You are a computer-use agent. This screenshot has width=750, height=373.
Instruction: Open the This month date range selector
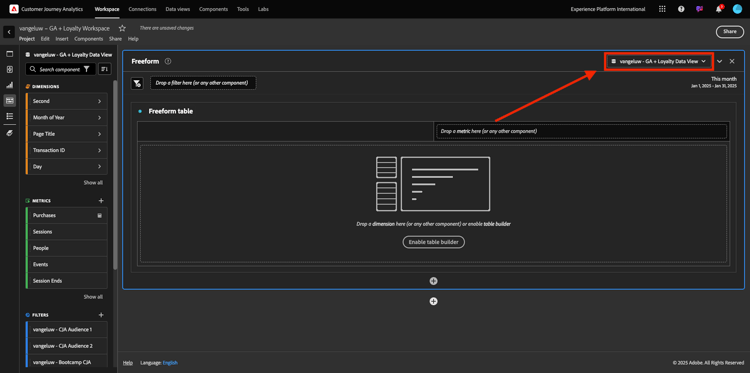click(x=714, y=82)
